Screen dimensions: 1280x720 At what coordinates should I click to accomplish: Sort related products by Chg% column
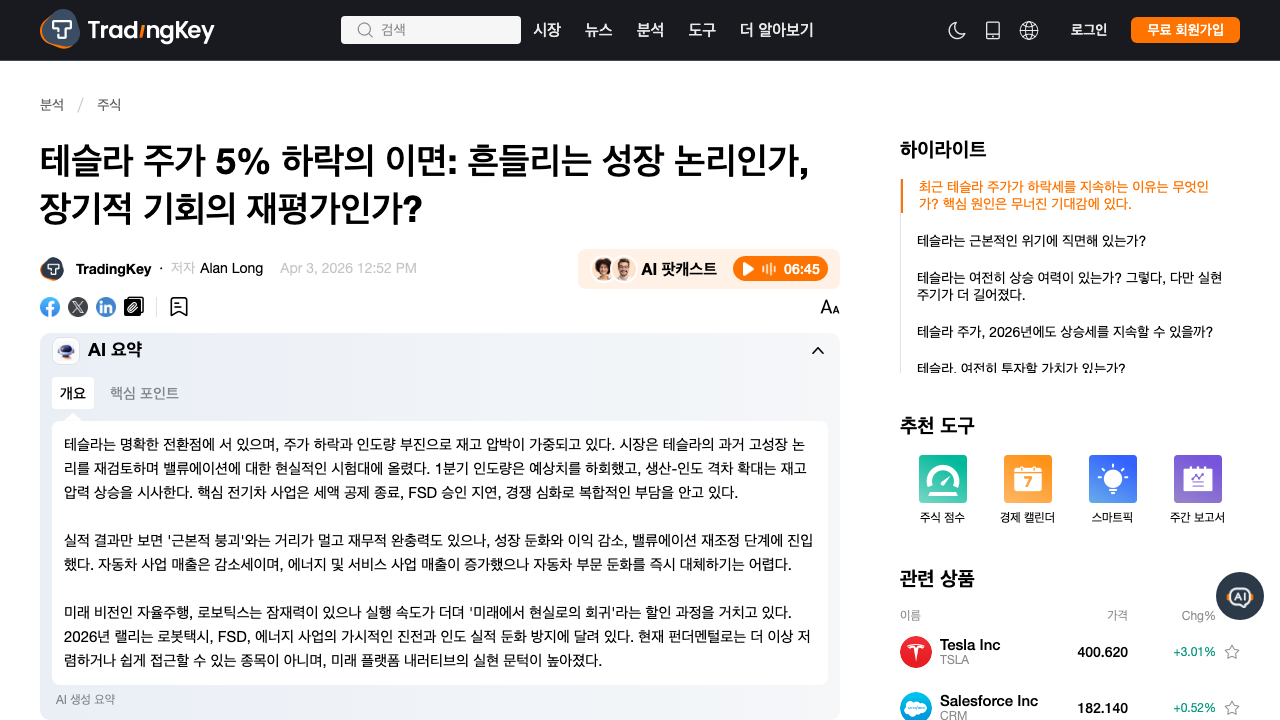pos(1198,615)
